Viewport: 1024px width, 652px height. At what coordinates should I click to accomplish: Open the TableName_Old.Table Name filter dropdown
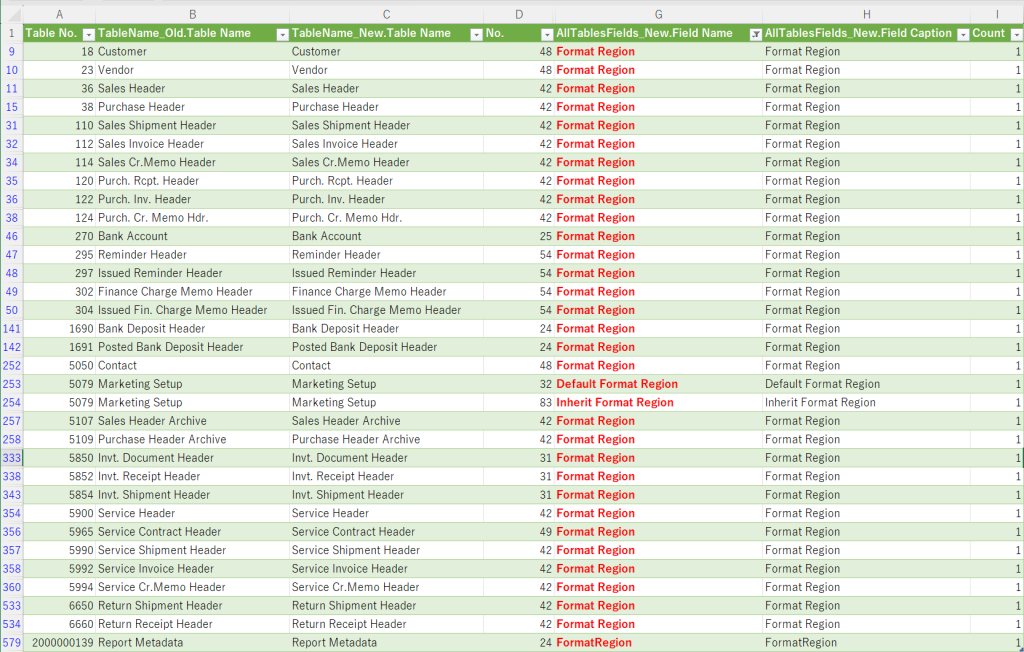click(283, 35)
